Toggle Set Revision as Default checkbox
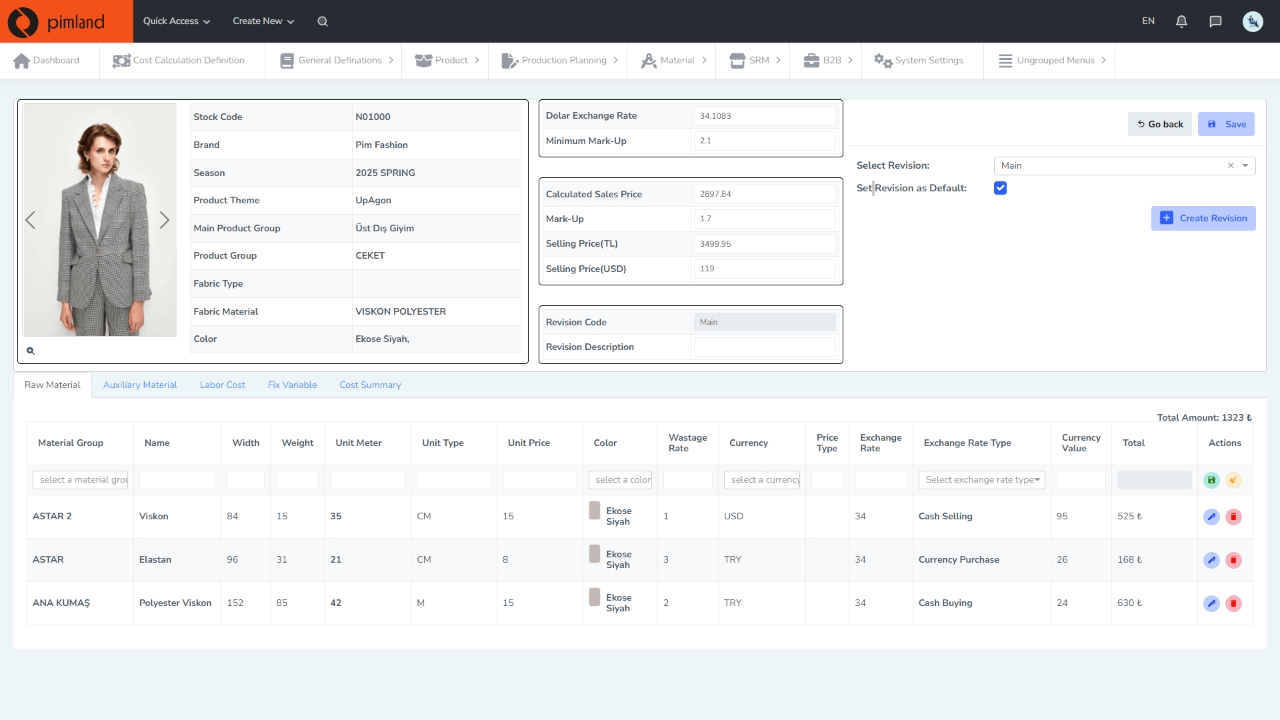Screen dimensions: 1280x720 click(1000, 188)
